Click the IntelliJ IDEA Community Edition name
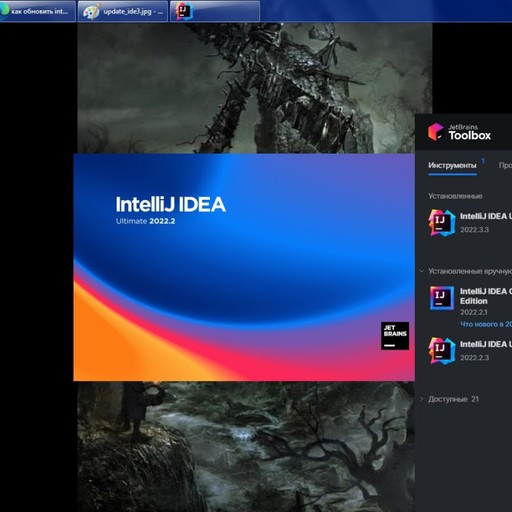The width and height of the screenshot is (512, 512). click(486, 296)
